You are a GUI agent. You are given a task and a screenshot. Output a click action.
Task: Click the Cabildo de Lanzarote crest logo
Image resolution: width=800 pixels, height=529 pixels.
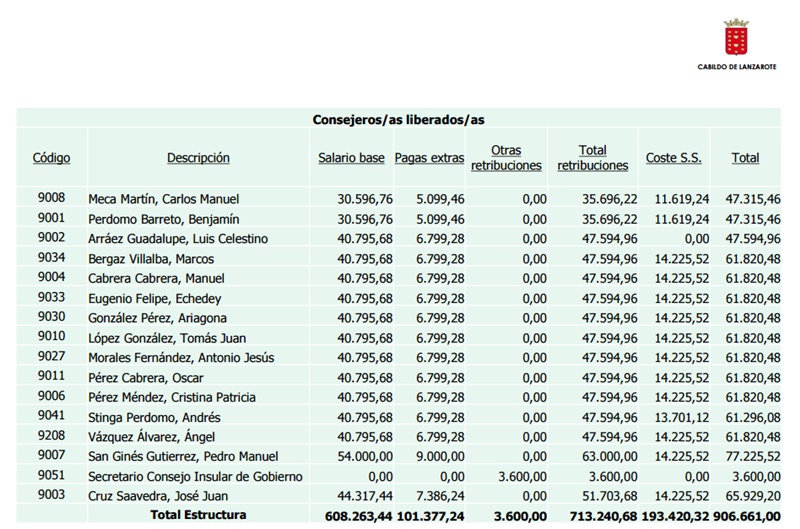pos(736,38)
